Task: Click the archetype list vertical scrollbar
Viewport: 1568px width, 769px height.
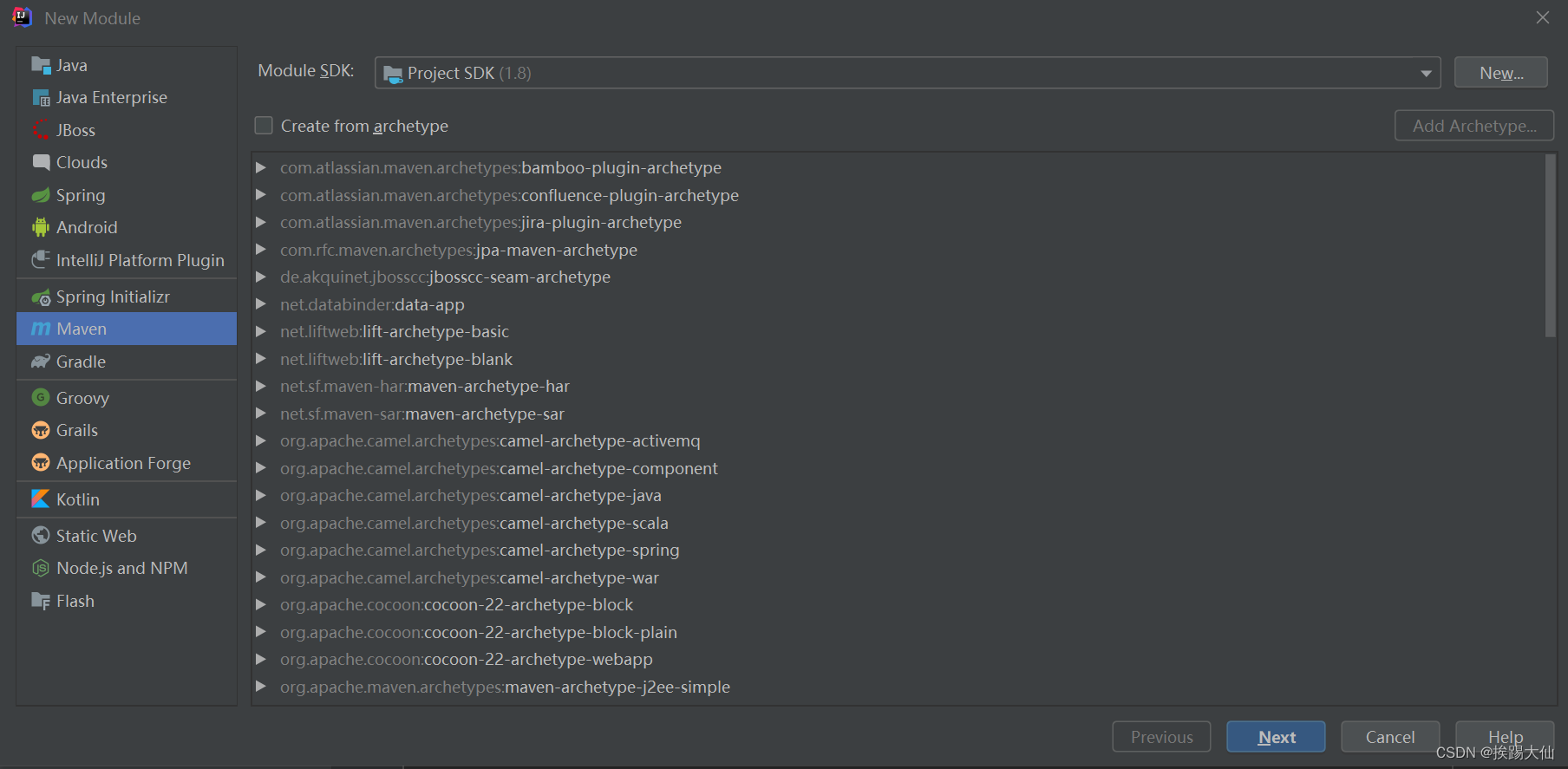Action: (x=1551, y=245)
